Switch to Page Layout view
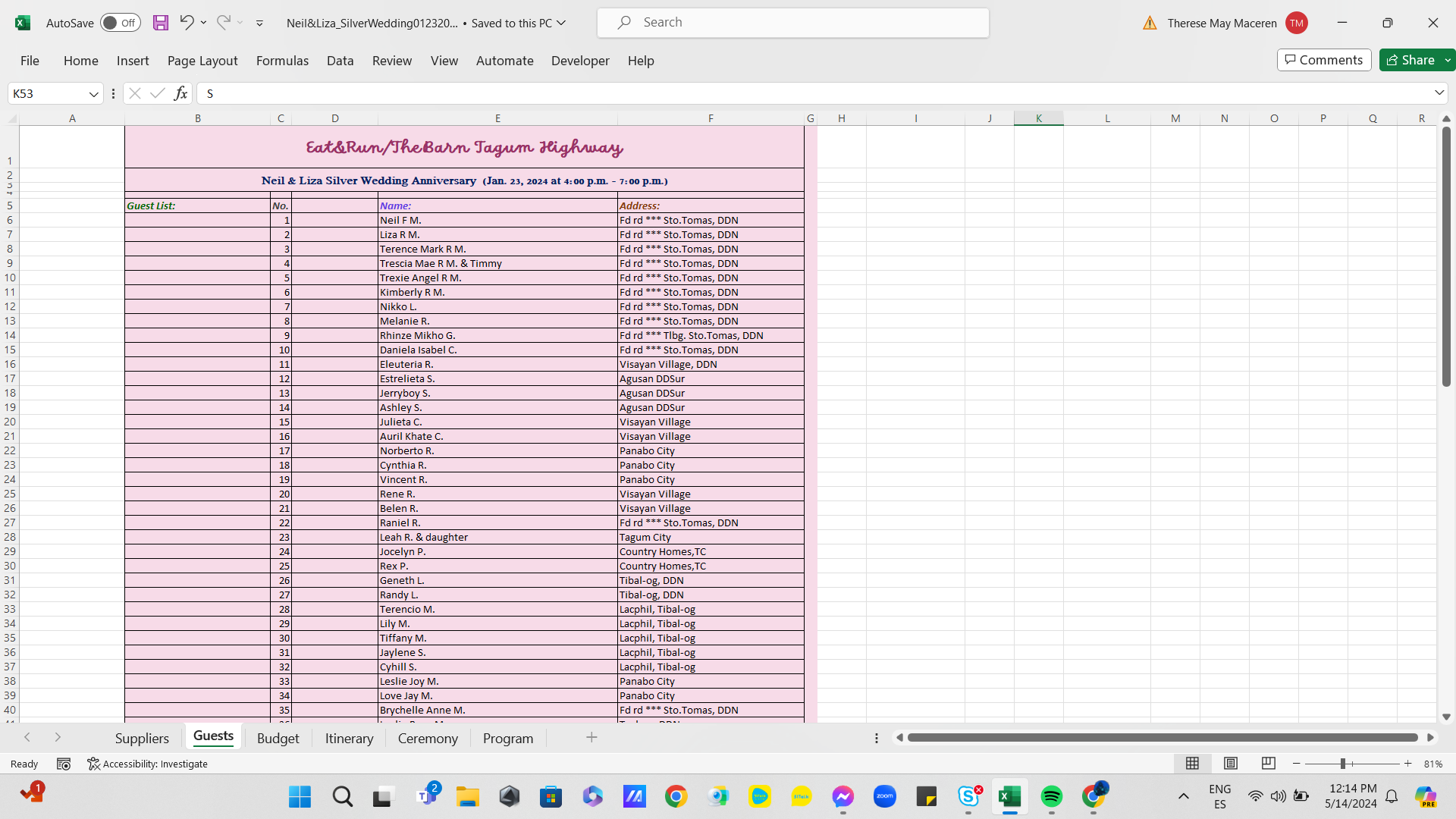This screenshot has width=1456, height=819. [1231, 764]
